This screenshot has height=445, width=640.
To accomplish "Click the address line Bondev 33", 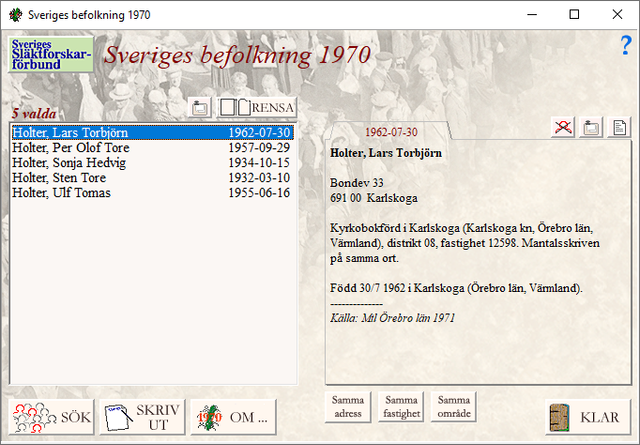I will 357,183.
